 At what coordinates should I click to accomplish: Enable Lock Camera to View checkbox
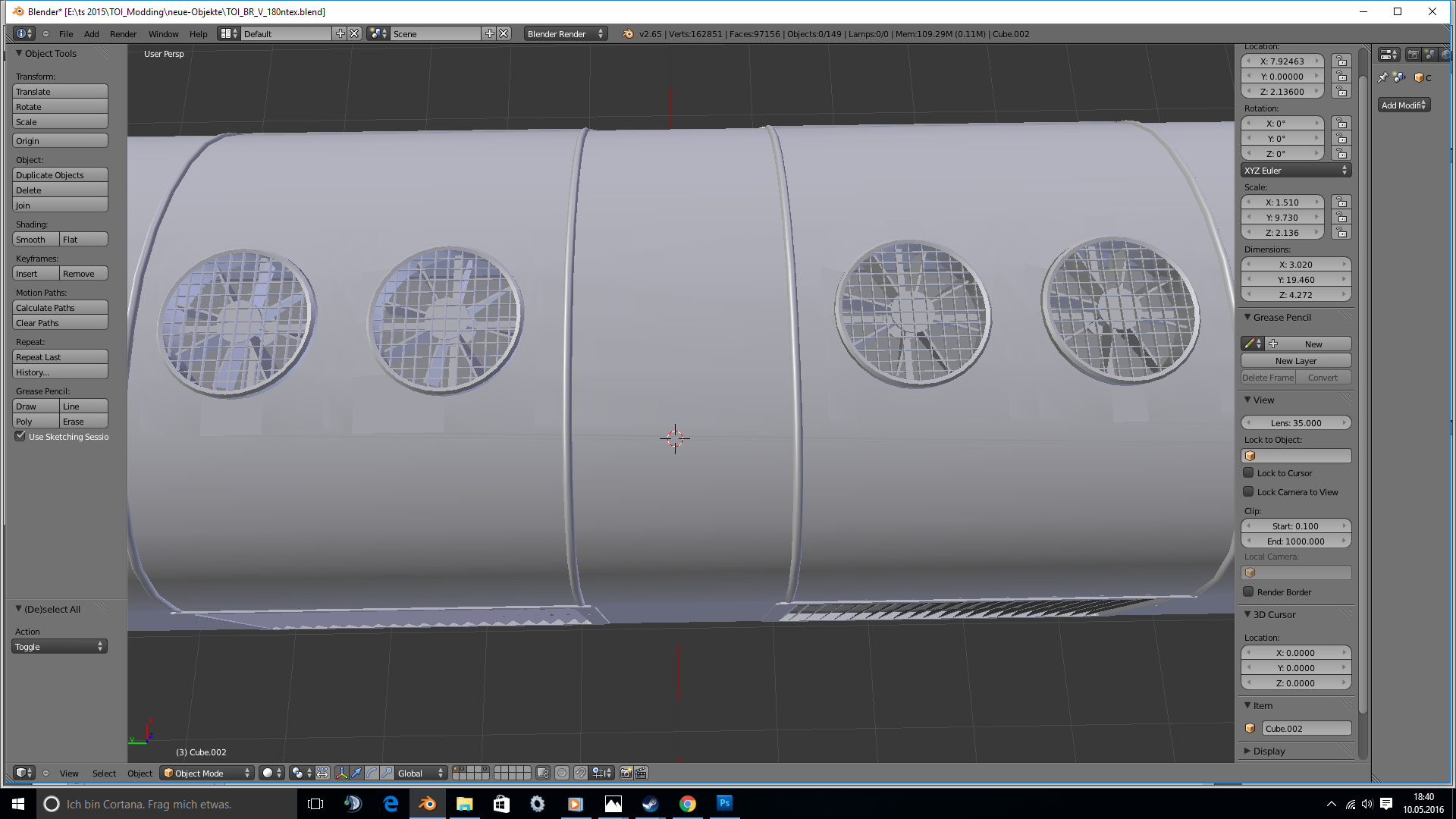1248,491
